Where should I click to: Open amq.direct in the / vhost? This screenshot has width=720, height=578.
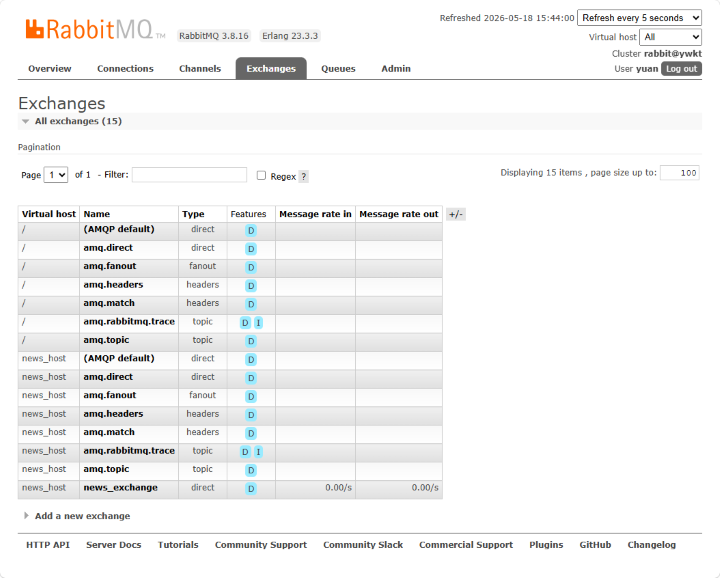pyautogui.click(x=108, y=248)
